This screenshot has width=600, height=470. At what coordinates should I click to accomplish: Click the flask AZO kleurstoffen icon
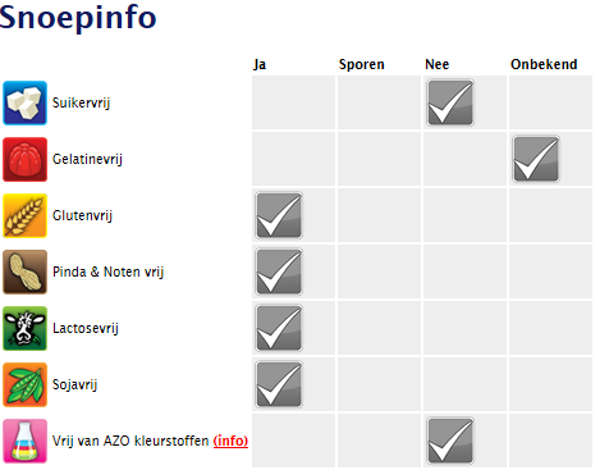pyautogui.click(x=25, y=441)
